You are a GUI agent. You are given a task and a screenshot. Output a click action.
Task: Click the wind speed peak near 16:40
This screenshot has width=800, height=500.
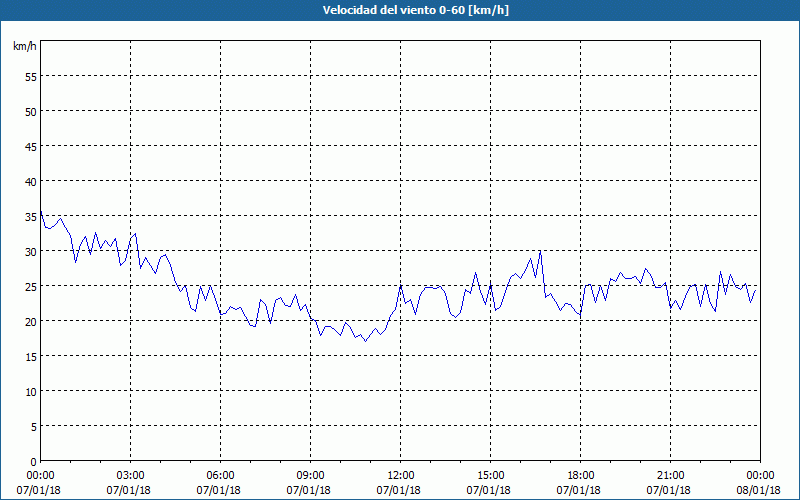[540, 251]
